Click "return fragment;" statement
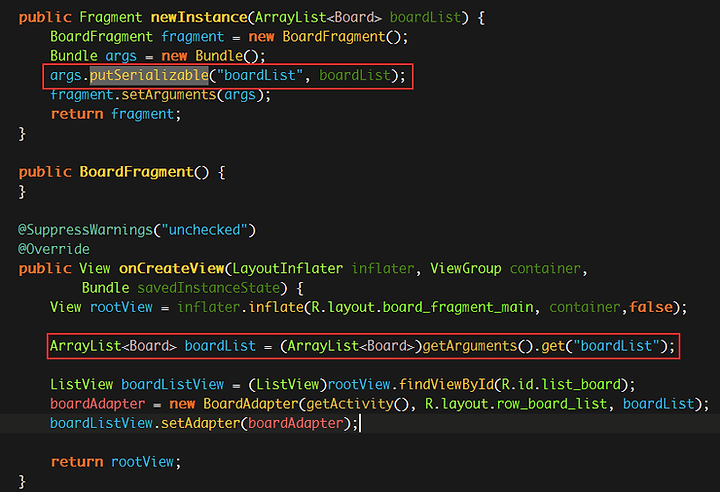This screenshot has height=492, width=720. [116, 114]
